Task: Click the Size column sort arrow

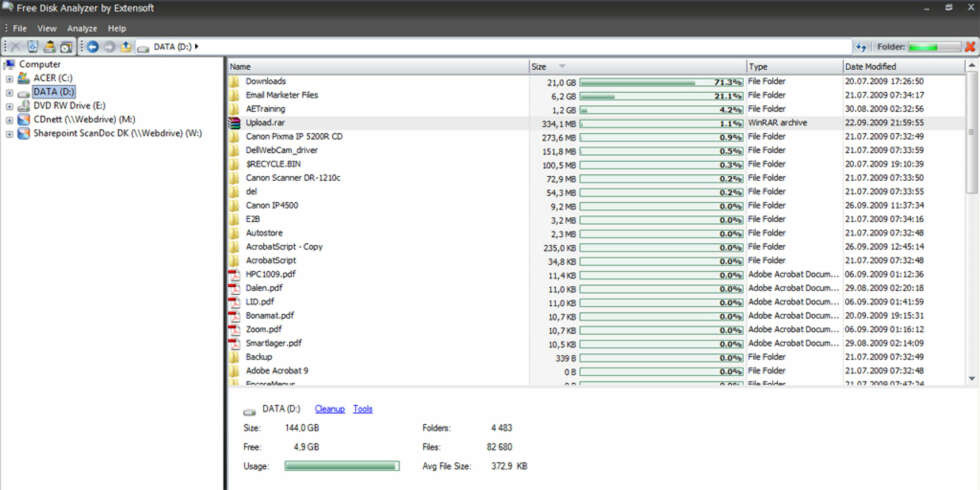Action: click(562, 66)
